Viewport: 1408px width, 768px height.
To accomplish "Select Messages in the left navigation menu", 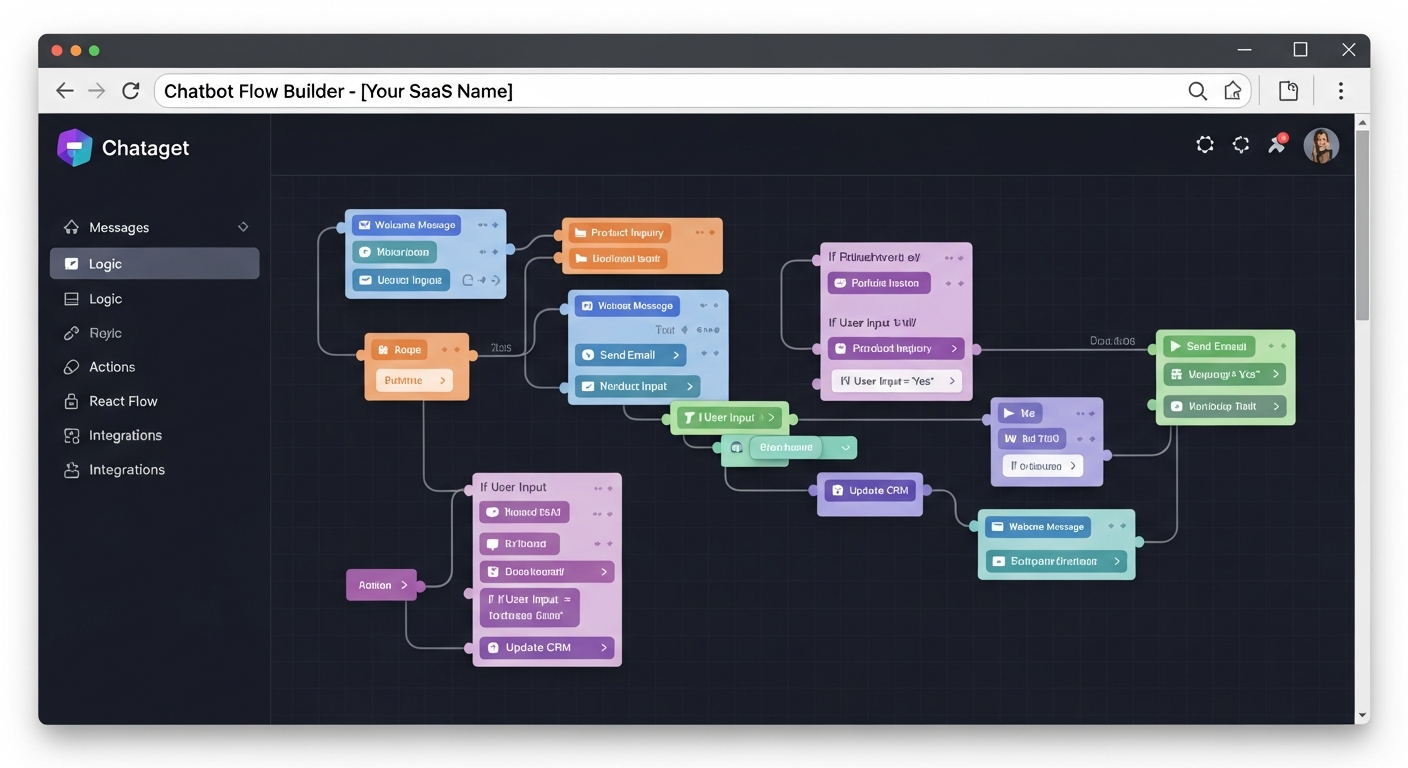I will (119, 227).
